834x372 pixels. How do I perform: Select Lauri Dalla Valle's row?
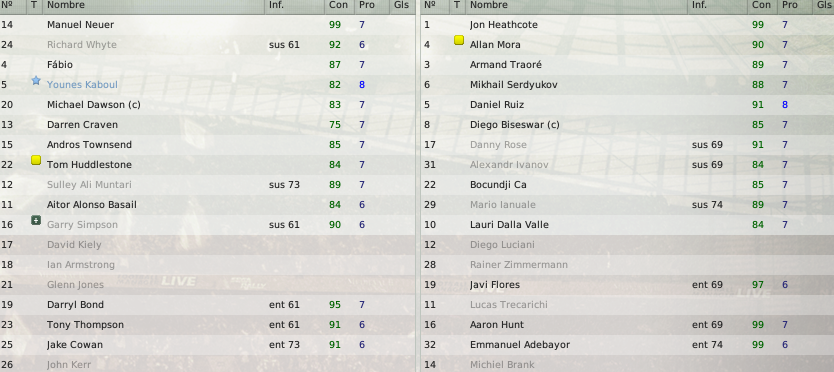point(627,225)
